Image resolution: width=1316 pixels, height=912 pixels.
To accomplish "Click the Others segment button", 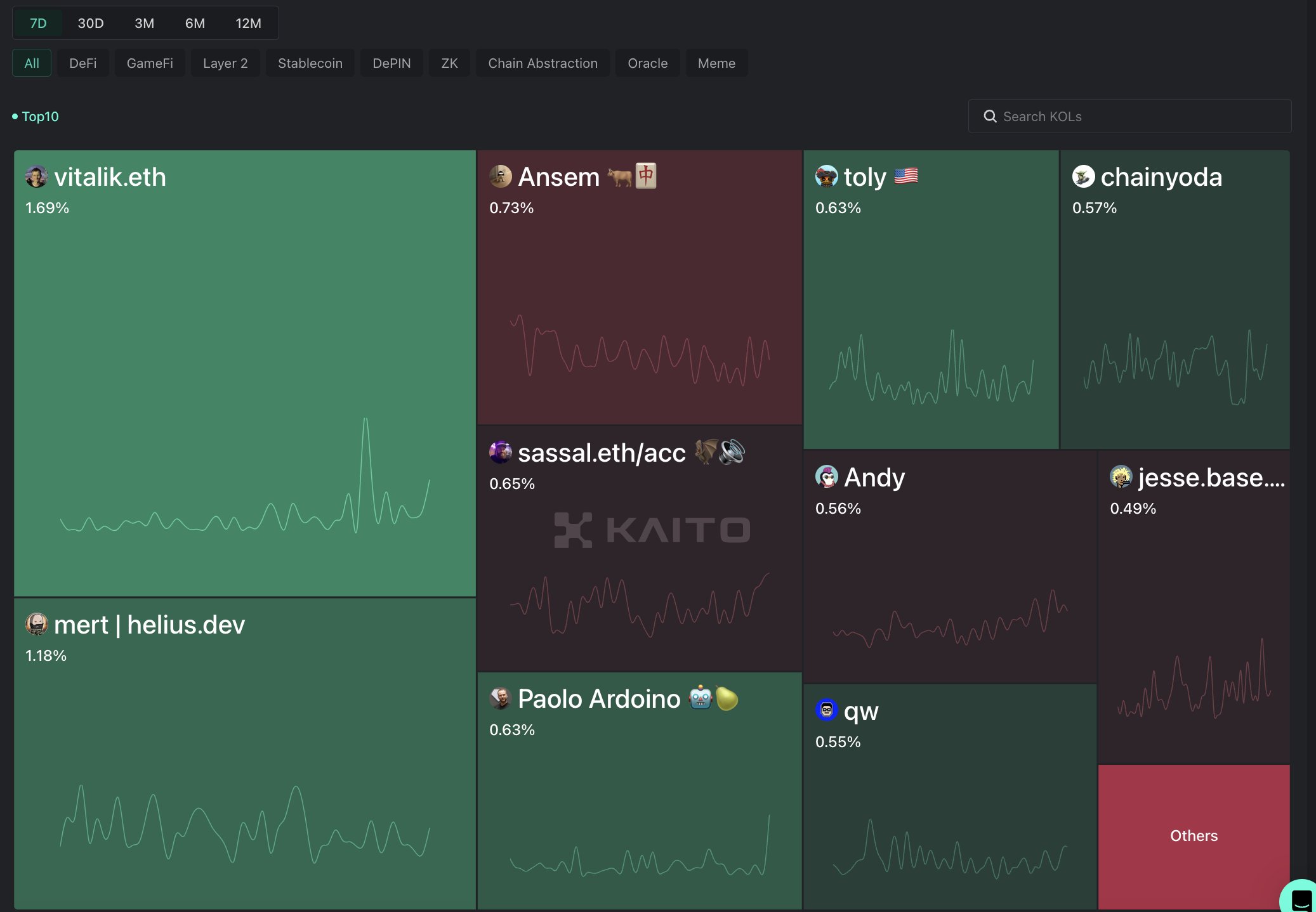I will pyautogui.click(x=1194, y=835).
